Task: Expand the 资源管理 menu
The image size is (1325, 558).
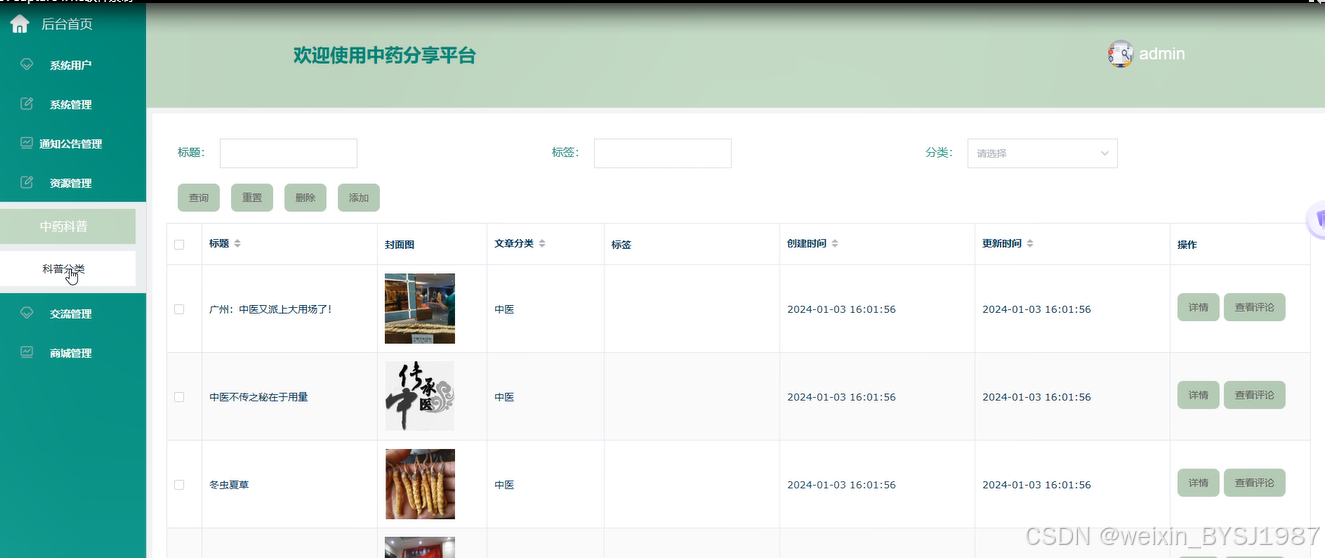Action: [x=73, y=183]
